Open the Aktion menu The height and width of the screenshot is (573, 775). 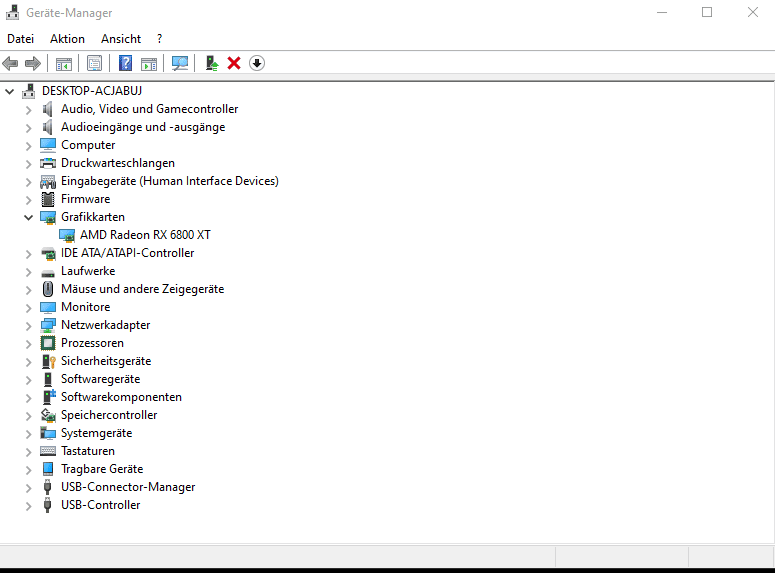pos(67,39)
